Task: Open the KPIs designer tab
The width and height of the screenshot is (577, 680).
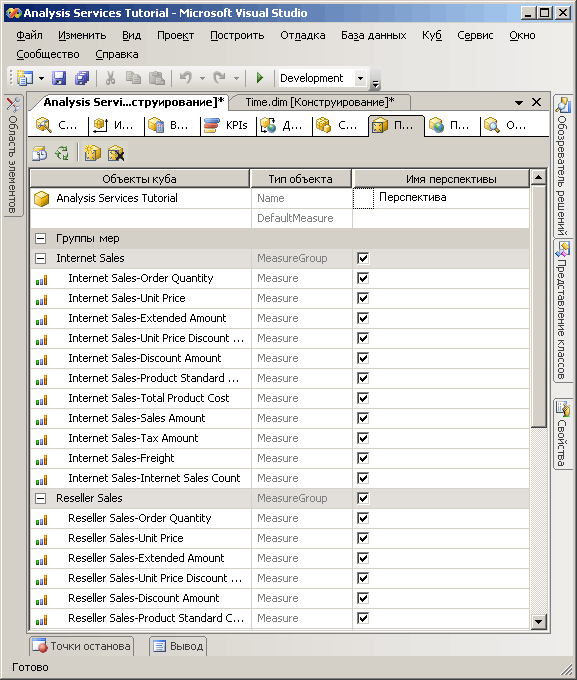Action: pyautogui.click(x=227, y=126)
